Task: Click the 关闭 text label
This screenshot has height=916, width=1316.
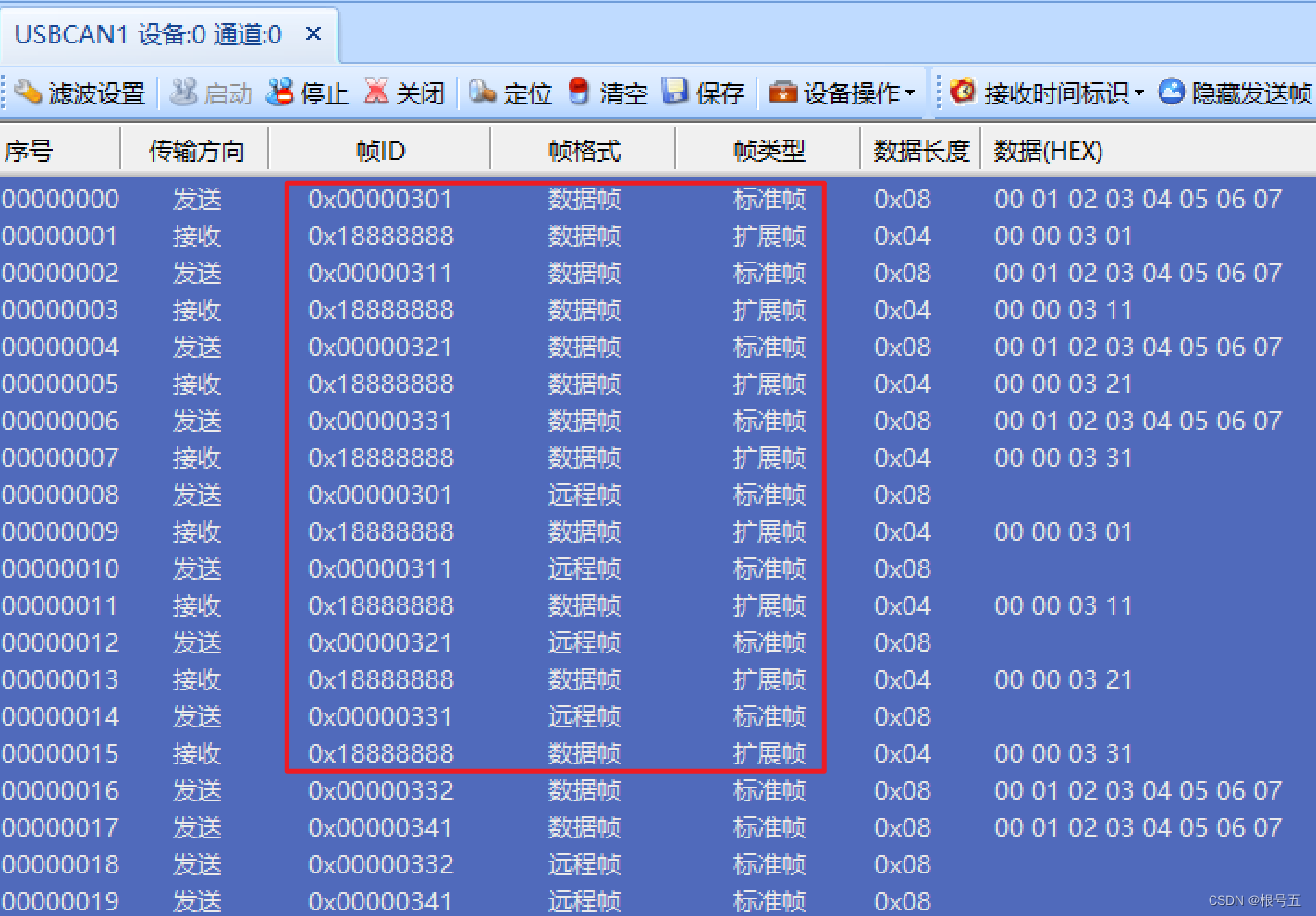Action: pos(421,93)
